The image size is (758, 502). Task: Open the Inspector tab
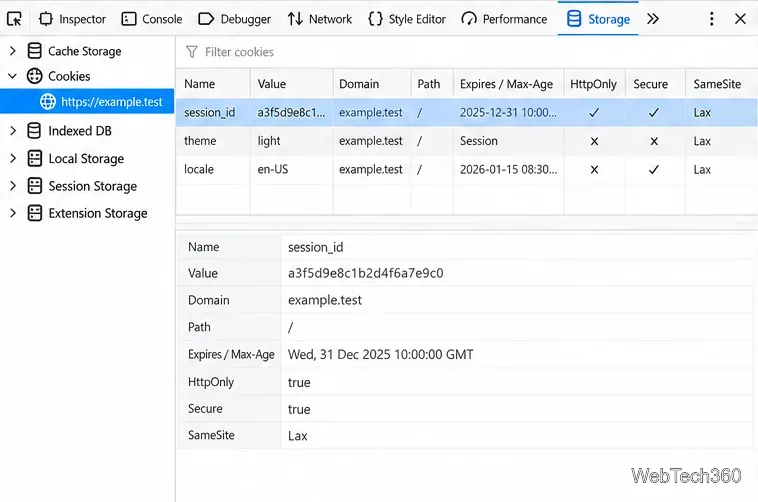tap(72, 19)
